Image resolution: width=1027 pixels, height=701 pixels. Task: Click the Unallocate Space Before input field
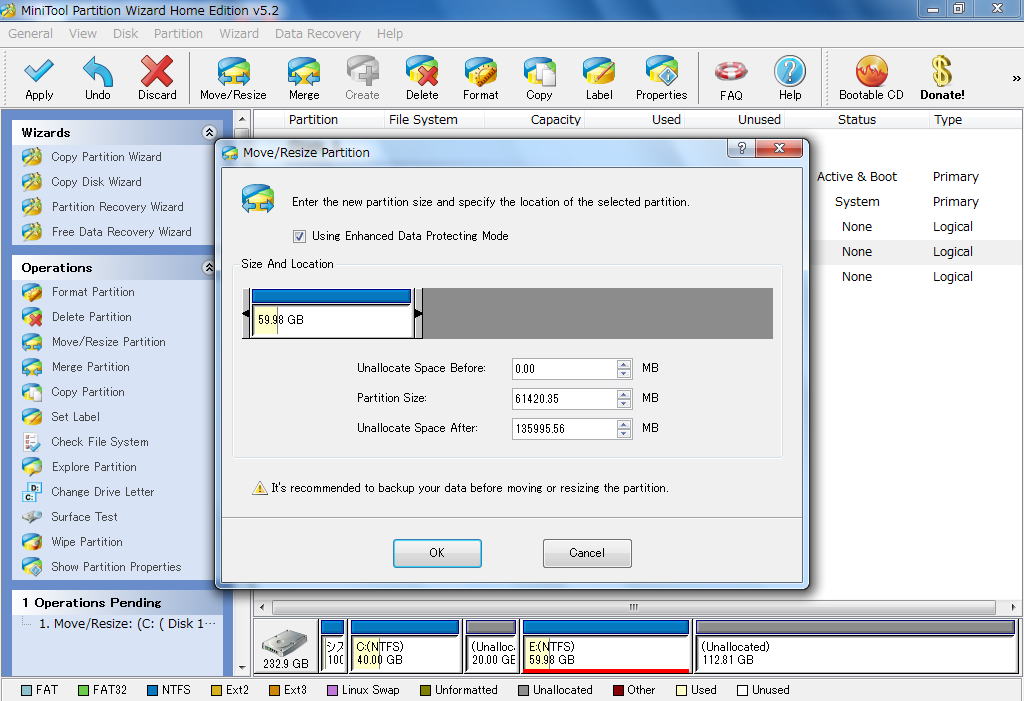tap(564, 368)
